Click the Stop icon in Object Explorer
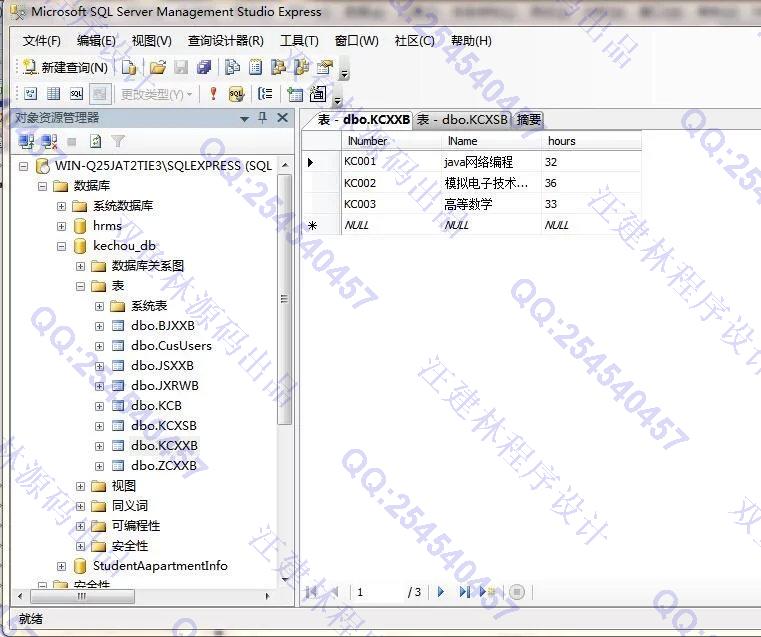Image resolution: width=761 pixels, height=637 pixels. click(x=72, y=142)
